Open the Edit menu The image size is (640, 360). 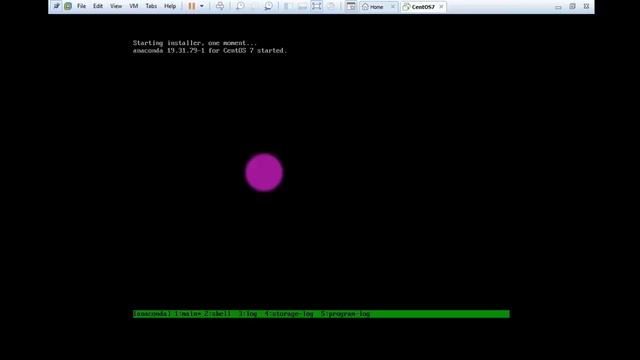point(98,6)
